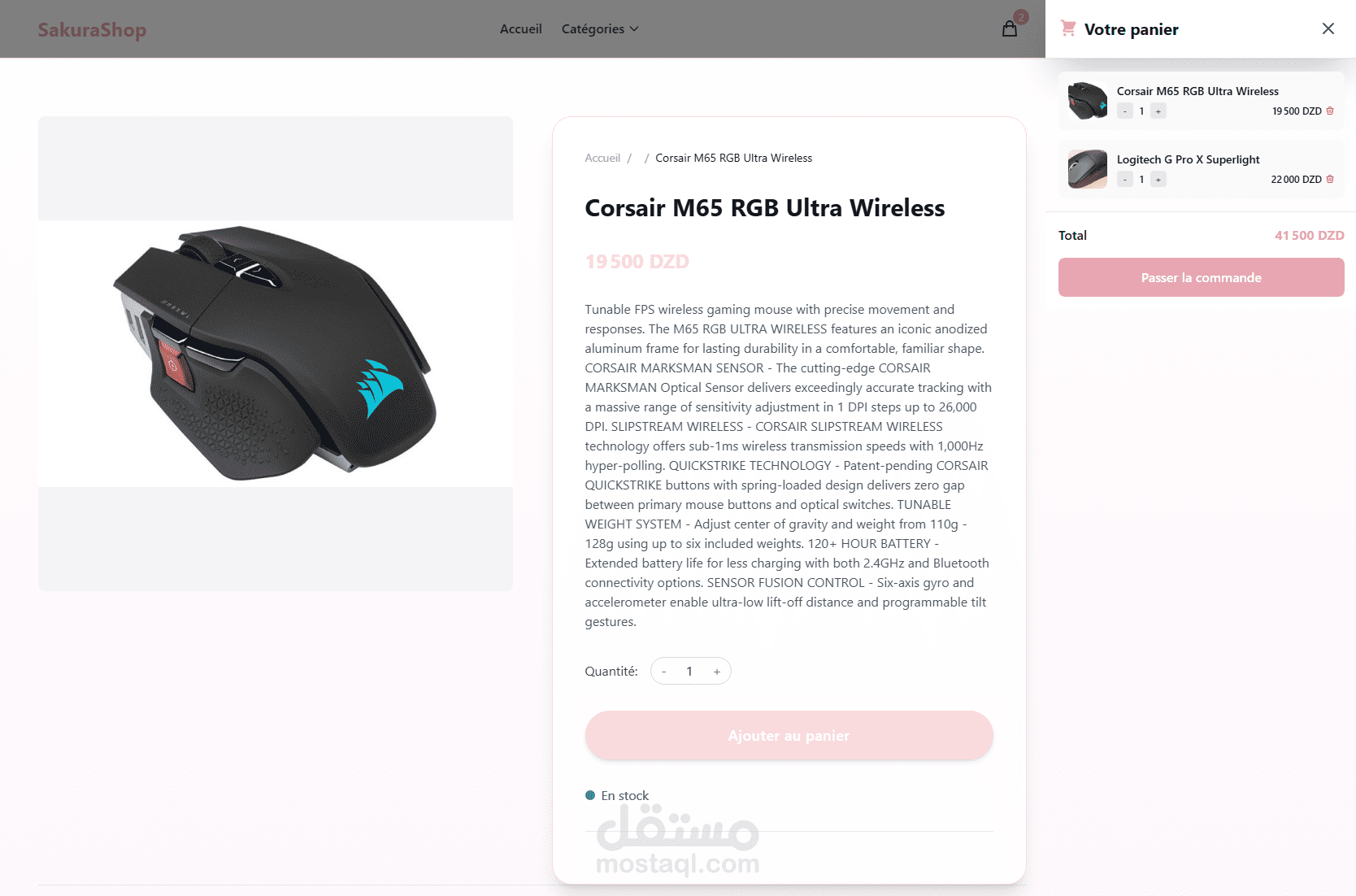The height and width of the screenshot is (896, 1356).
Task: Click the Corsair mouse product image
Action: pyautogui.click(x=276, y=354)
